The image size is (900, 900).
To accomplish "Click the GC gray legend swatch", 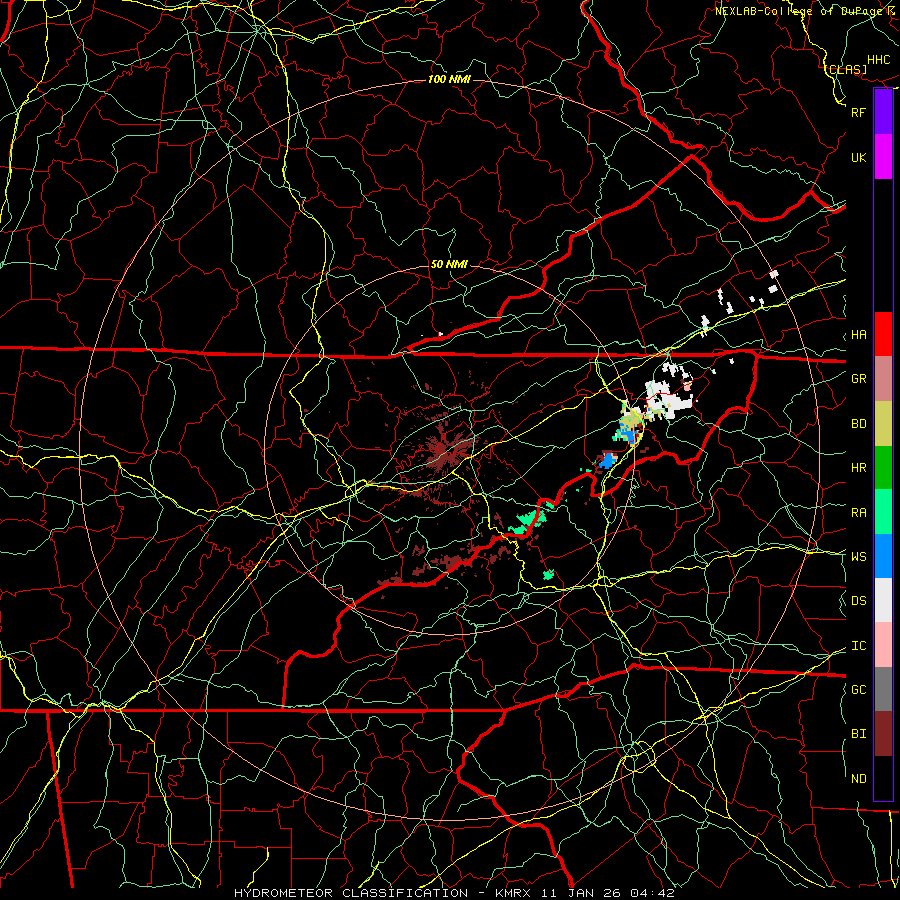I will (883, 689).
